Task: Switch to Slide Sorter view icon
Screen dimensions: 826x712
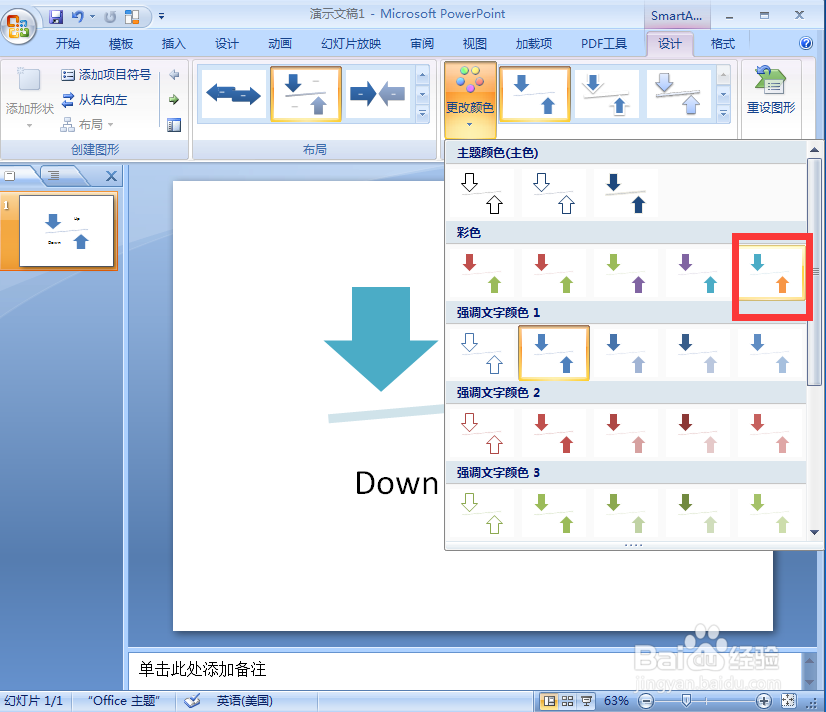Action: (567, 701)
